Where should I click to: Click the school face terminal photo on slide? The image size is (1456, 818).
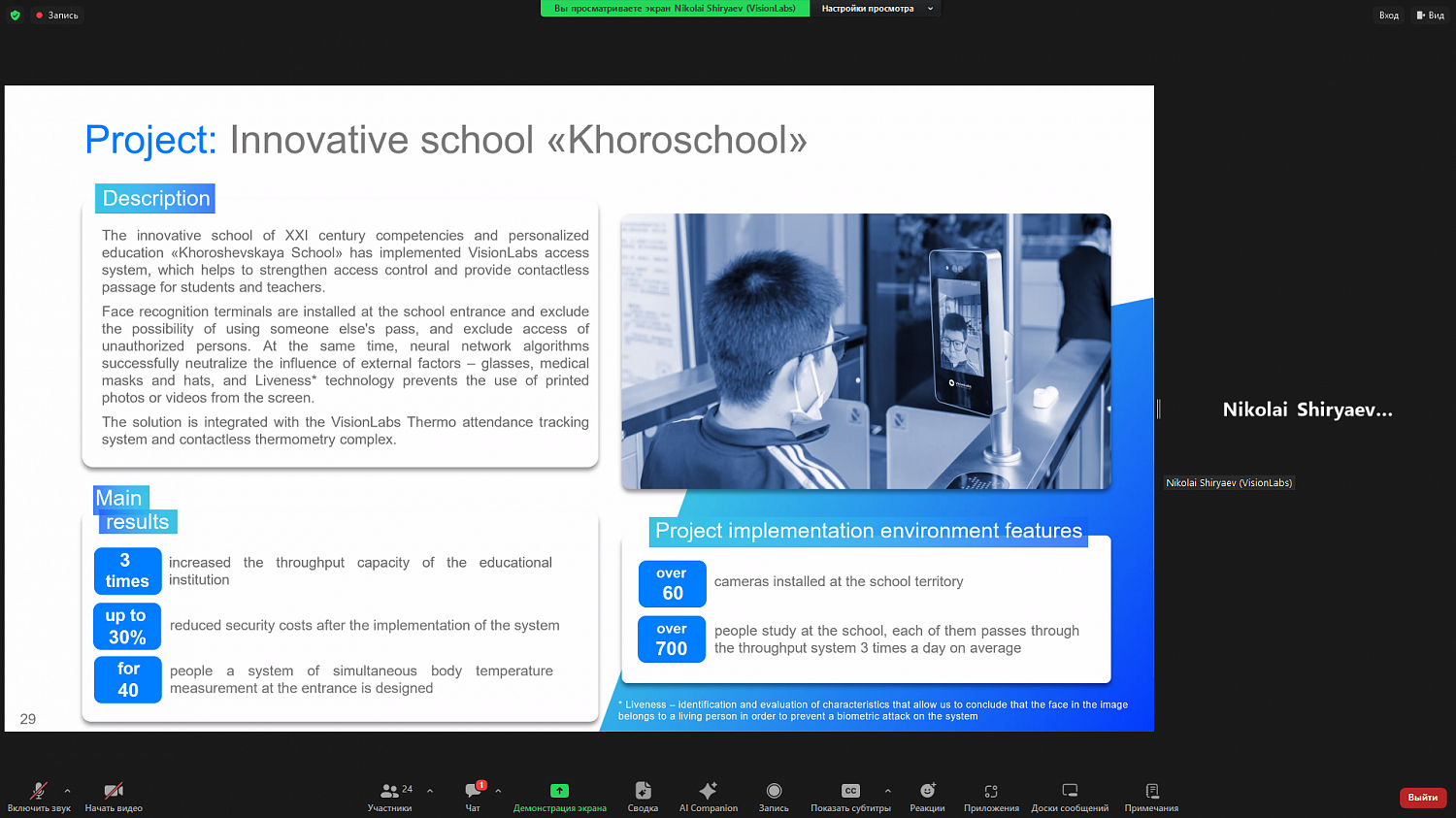866,351
